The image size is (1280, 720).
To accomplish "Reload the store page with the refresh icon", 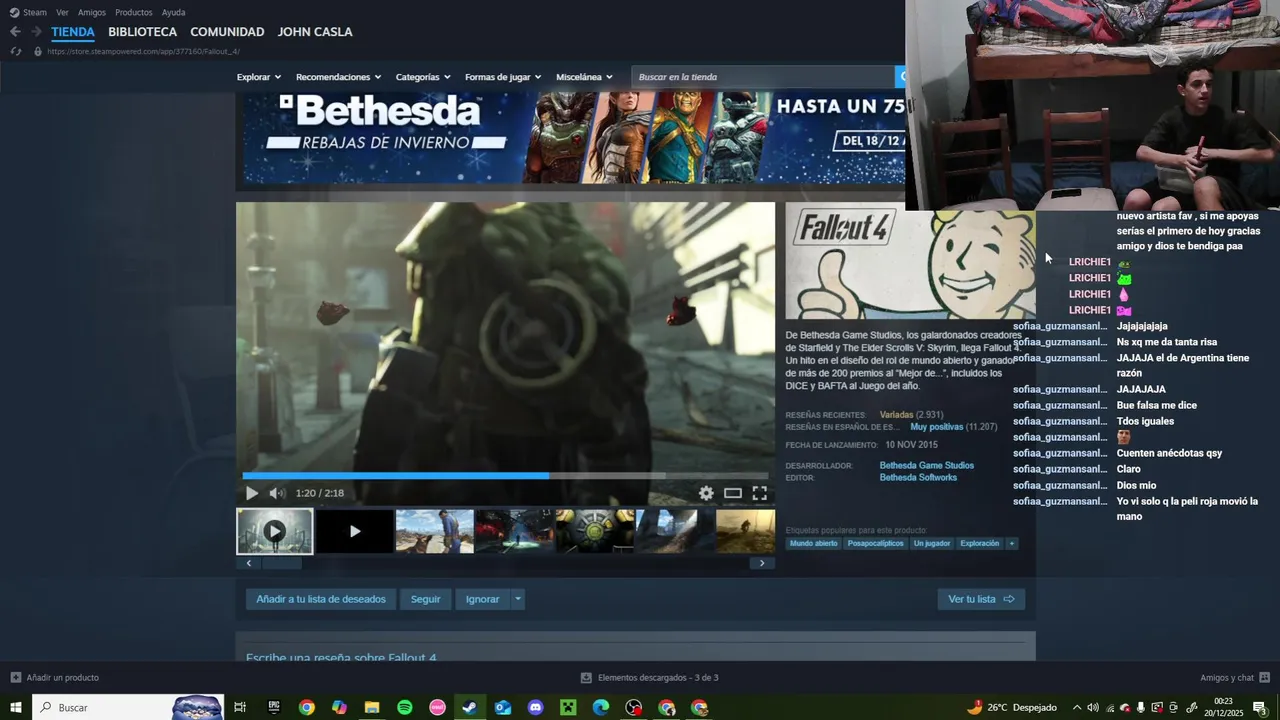I will [x=15, y=51].
